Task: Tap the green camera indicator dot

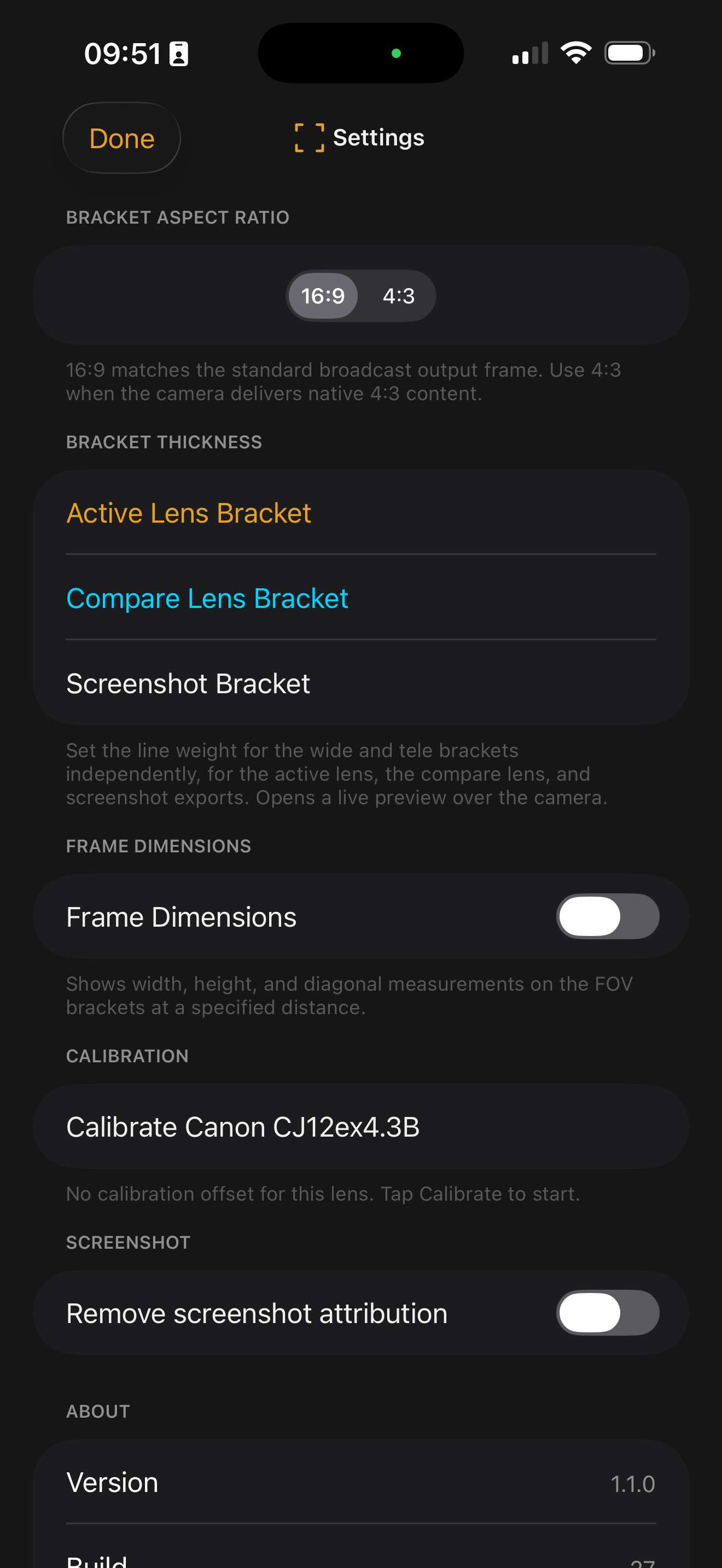Action: click(x=397, y=54)
